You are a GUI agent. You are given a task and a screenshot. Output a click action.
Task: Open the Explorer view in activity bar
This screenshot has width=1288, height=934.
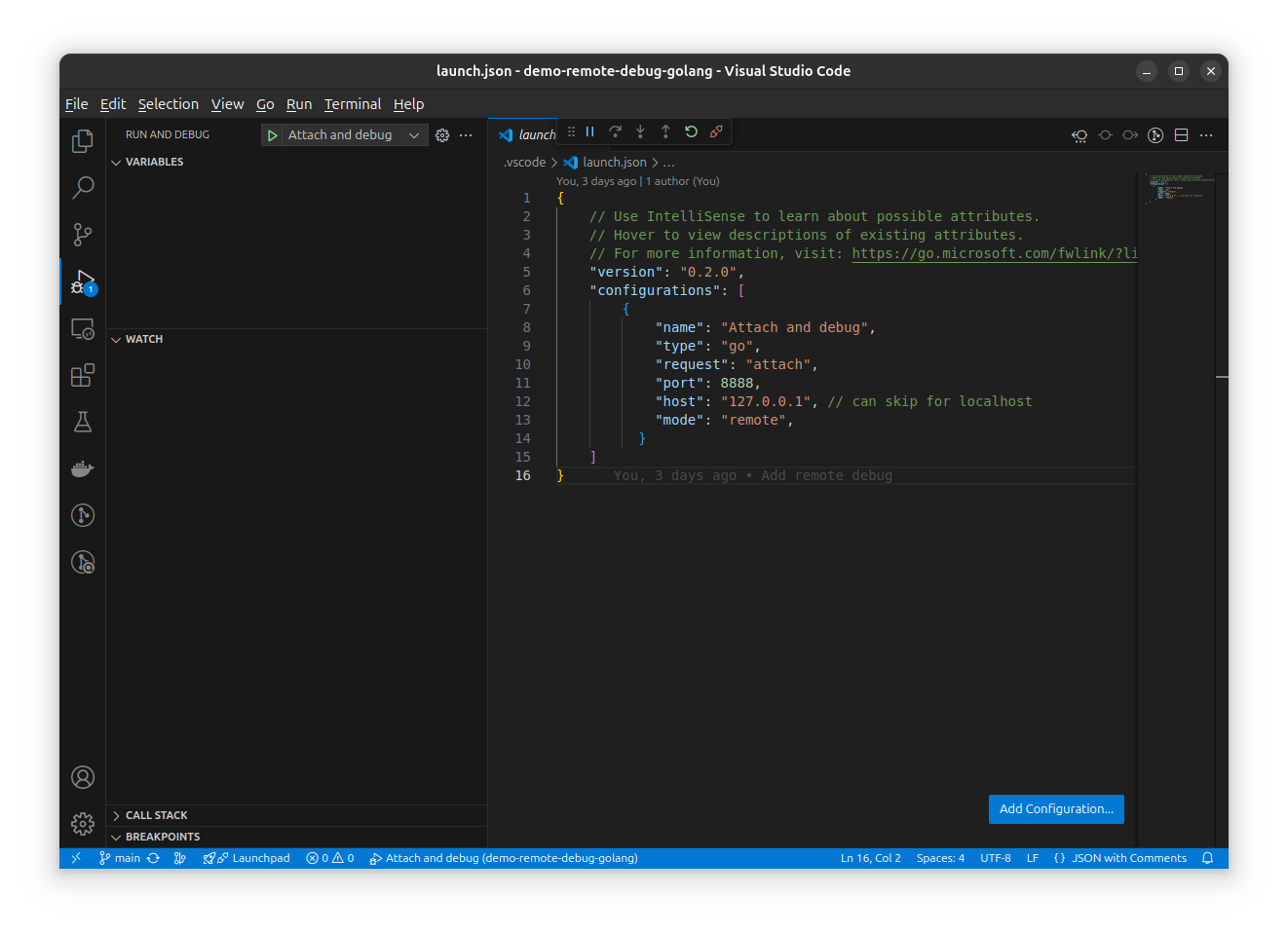83,141
